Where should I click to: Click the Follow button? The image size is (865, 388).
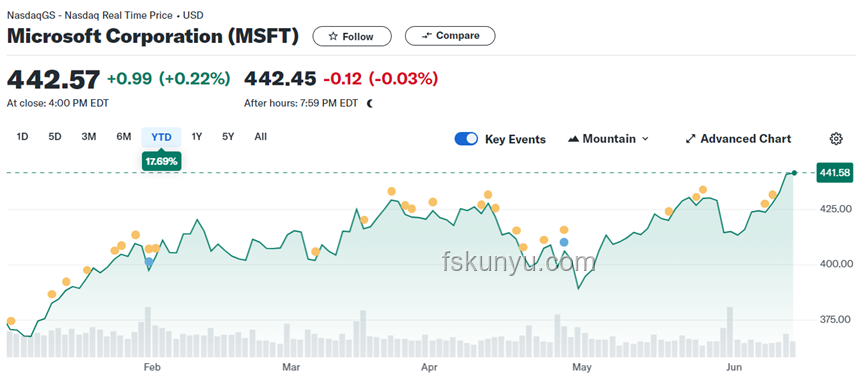352,36
